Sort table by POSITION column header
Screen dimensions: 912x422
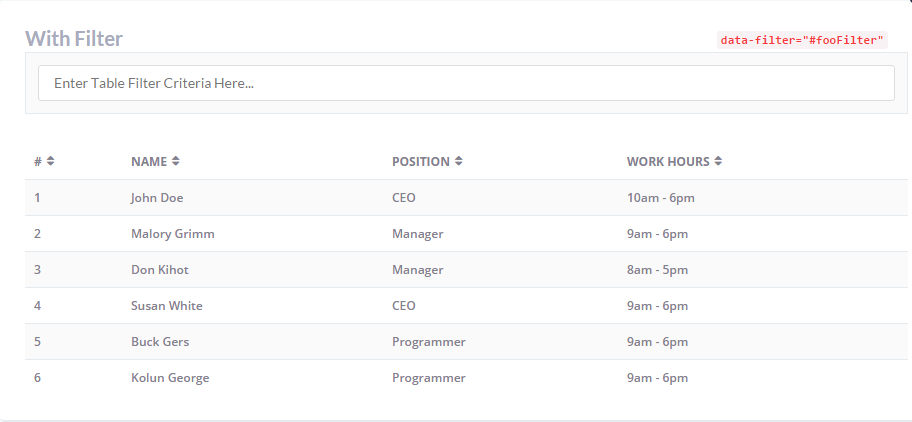point(421,161)
